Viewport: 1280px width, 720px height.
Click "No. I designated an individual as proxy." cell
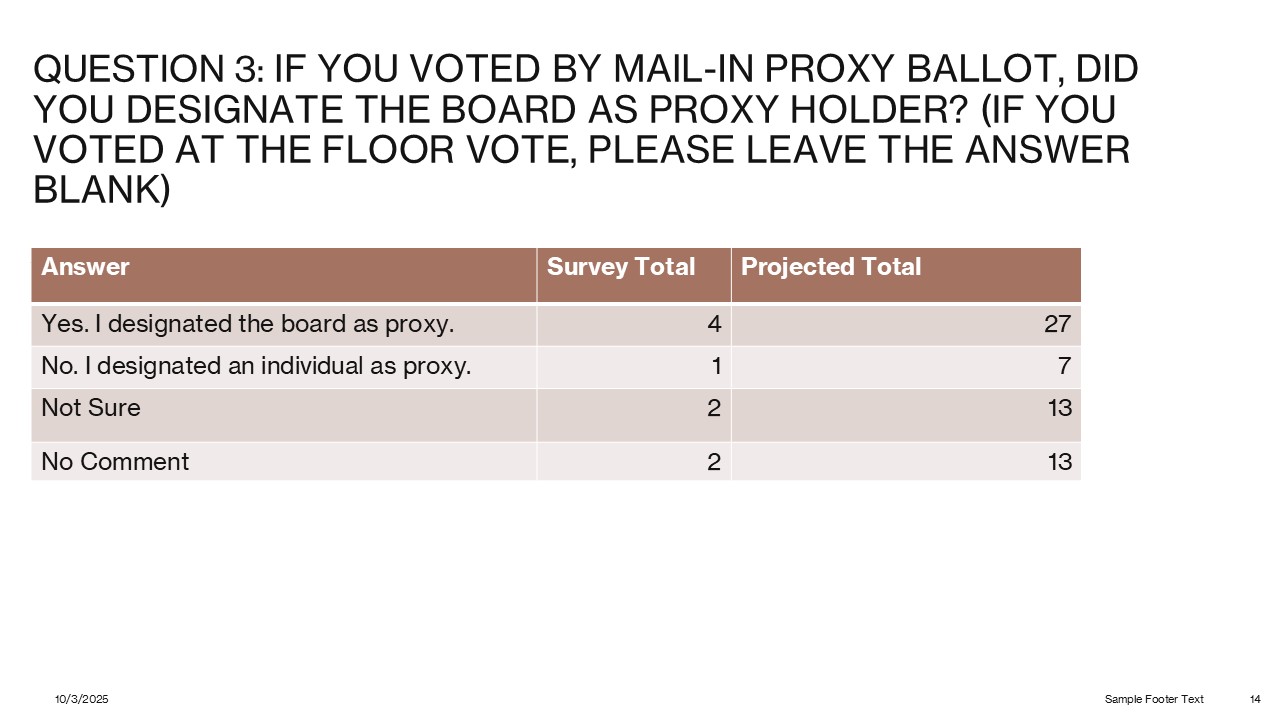tap(256, 366)
